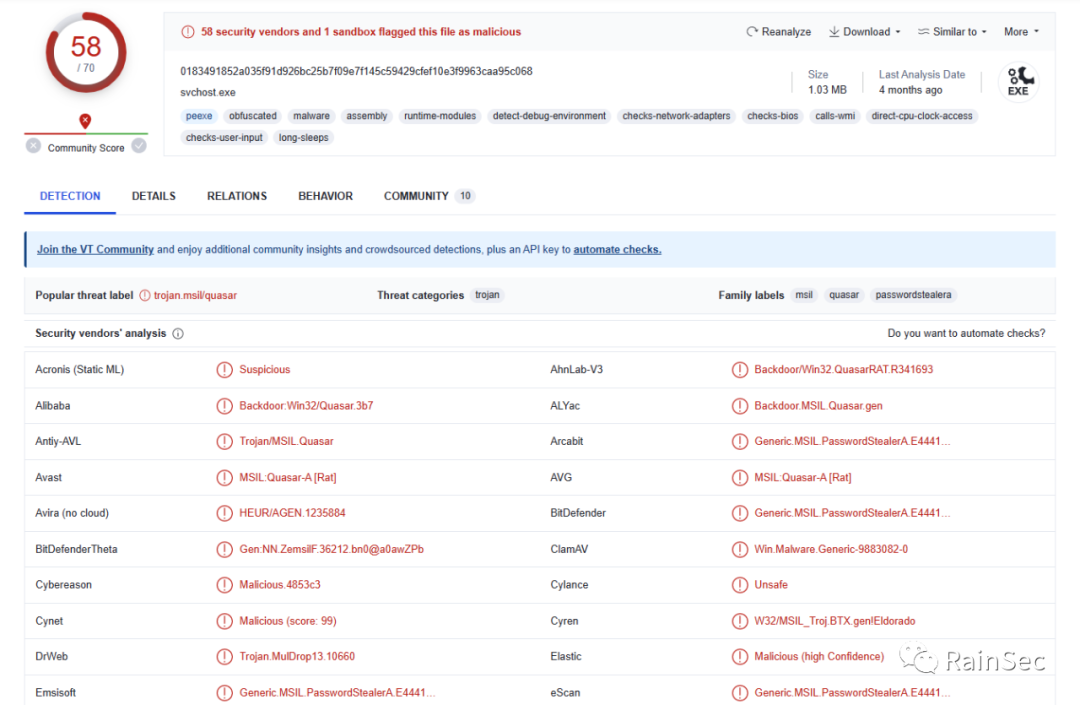Click the Trojan.MulDrop13.10660 detection text
This screenshot has height=705, width=1080.
(x=297, y=656)
